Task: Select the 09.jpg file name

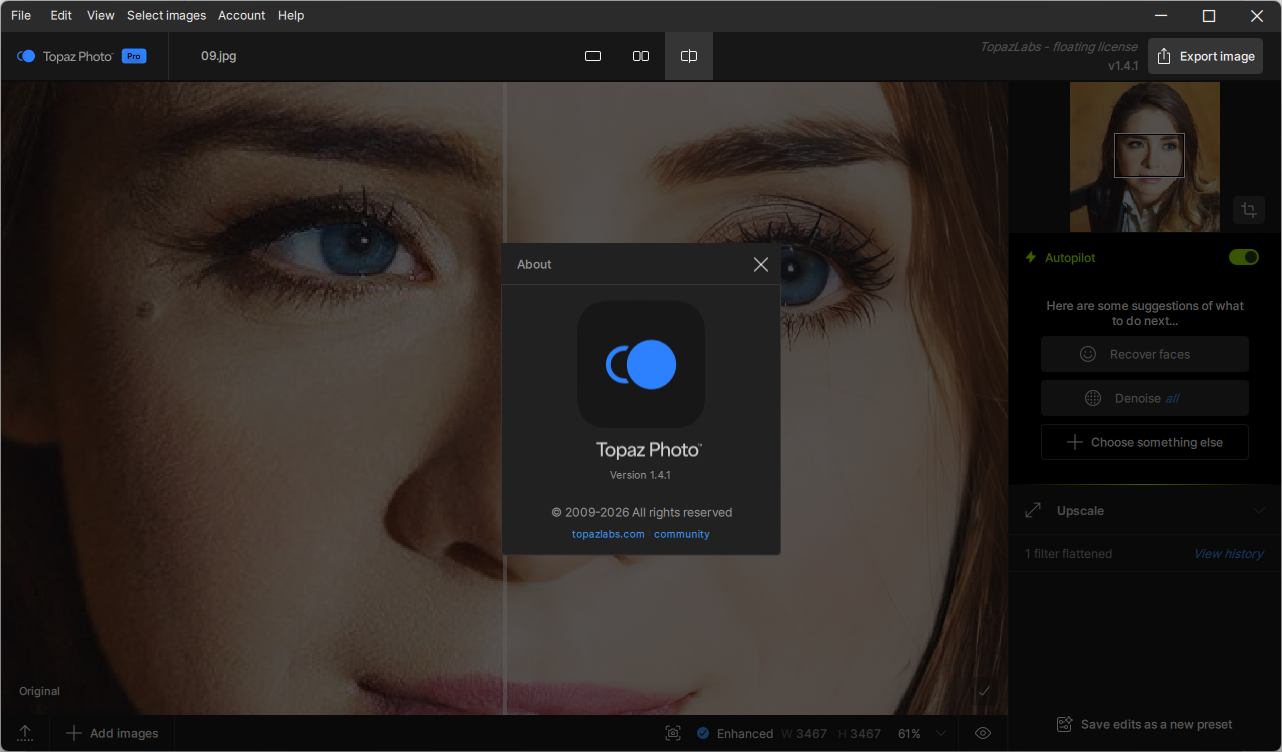Action: pyautogui.click(x=219, y=56)
